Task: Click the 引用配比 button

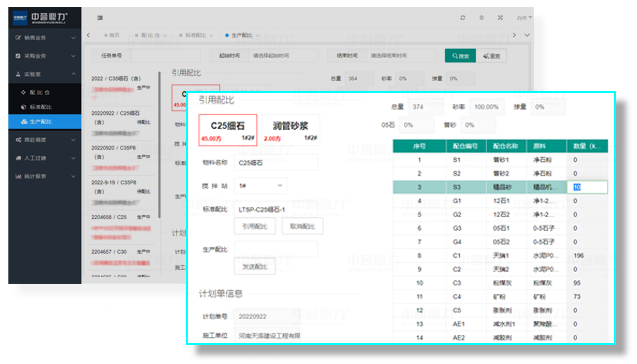Action: tap(255, 226)
